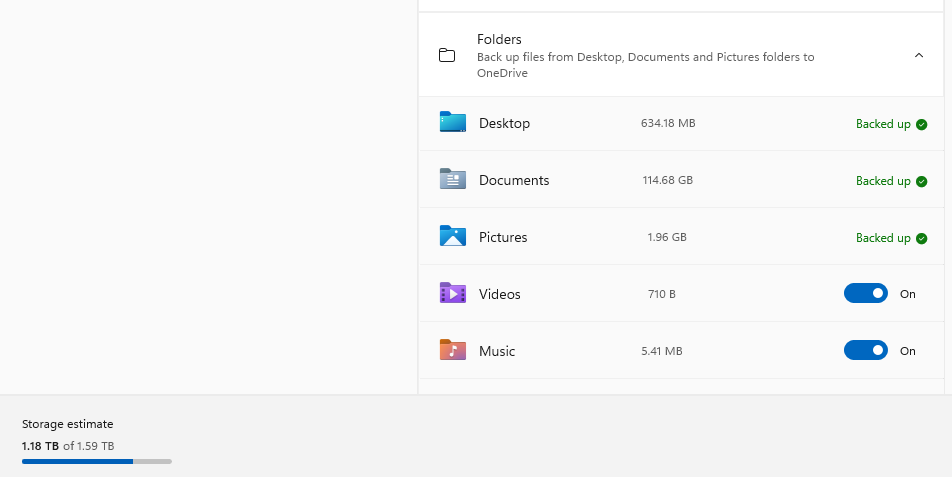Click the Music folder name

[497, 351]
